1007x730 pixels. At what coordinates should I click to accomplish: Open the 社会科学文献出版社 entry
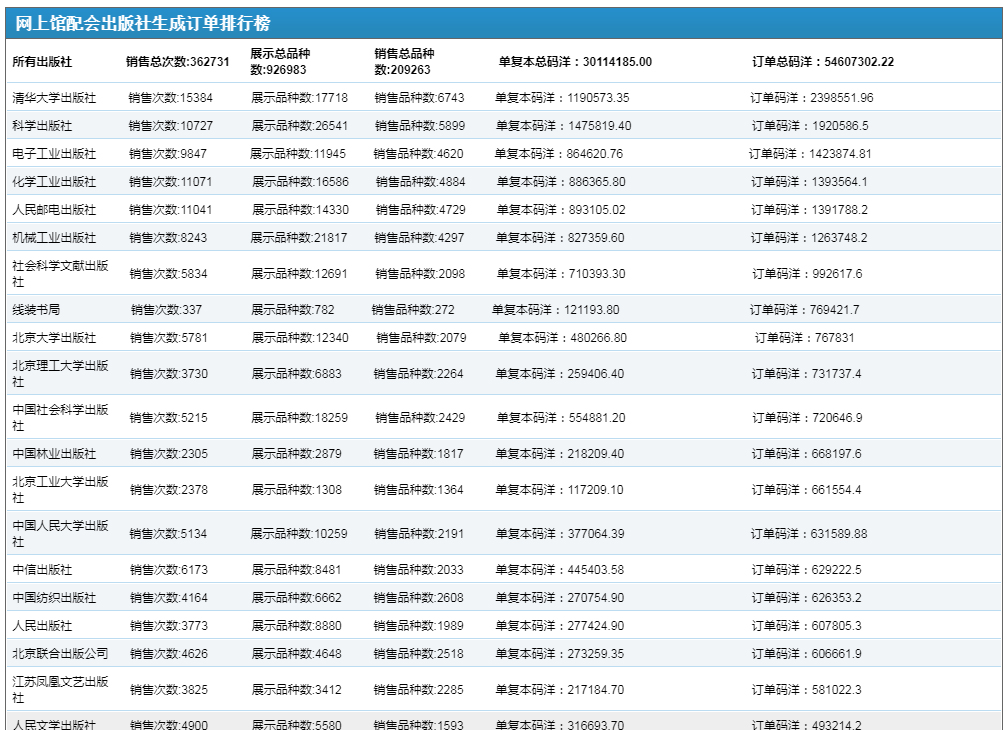[60, 273]
